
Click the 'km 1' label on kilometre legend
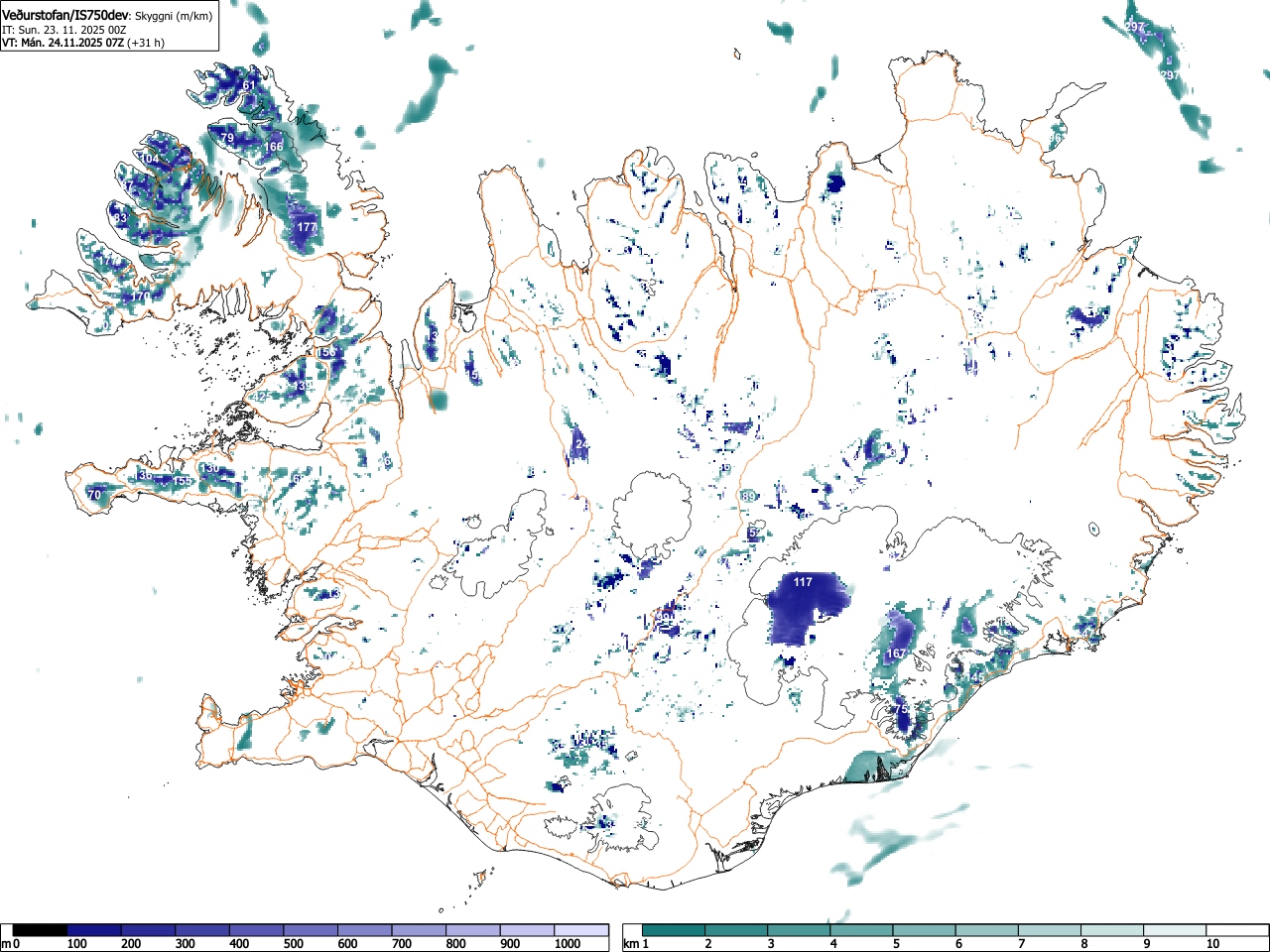(635, 944)
